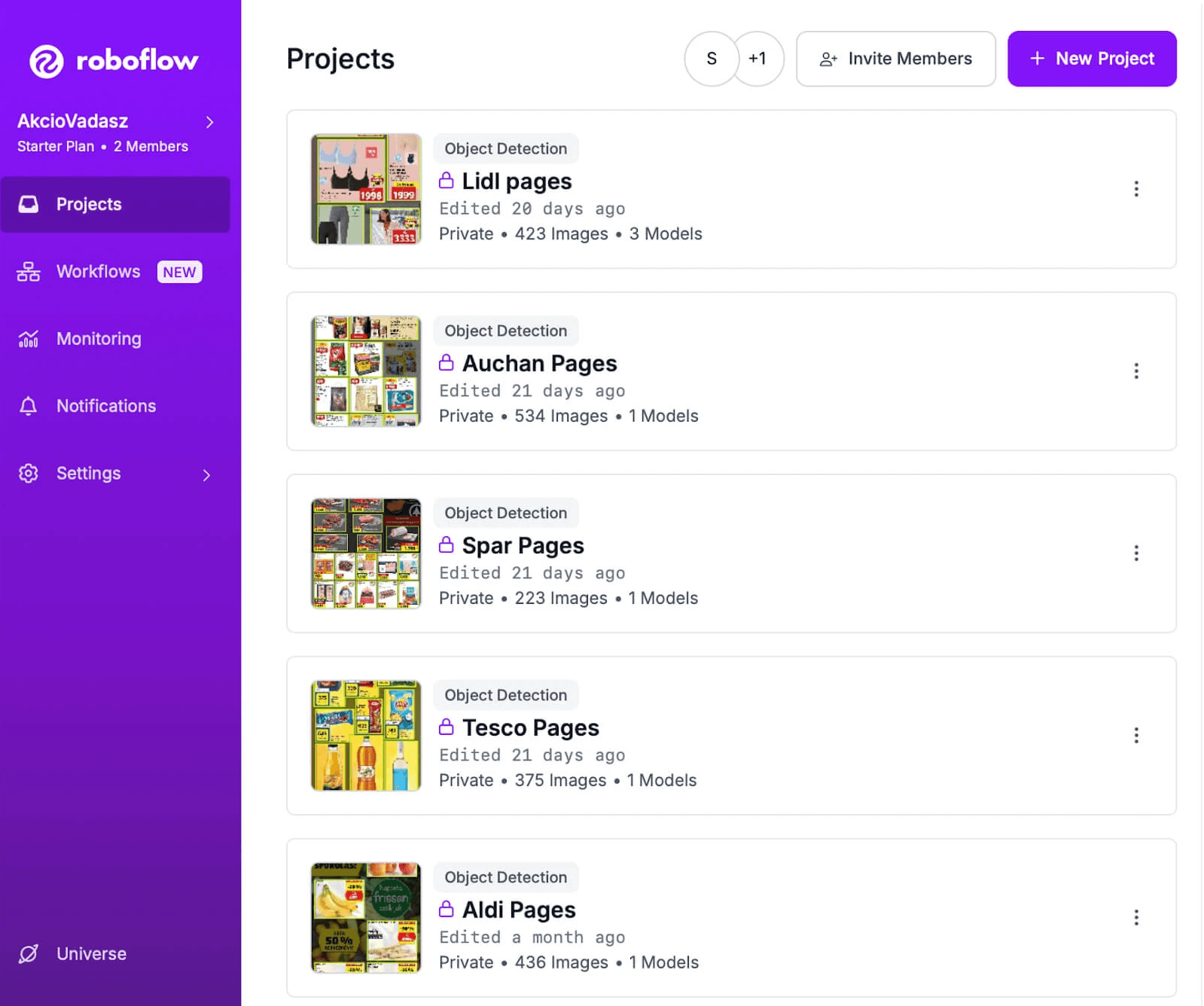
Task: Expand the AkcioVadasz workspace chevron
Action: pos(210,122)
